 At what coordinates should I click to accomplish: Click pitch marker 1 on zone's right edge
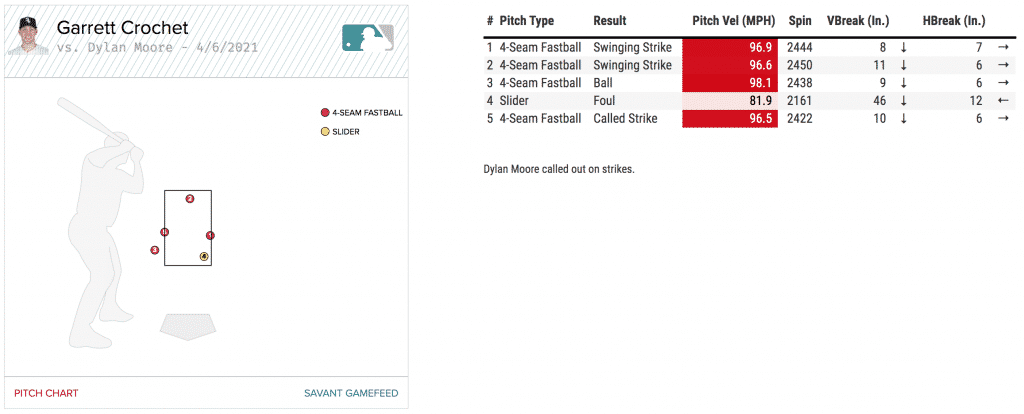pyautogui.click(x=210, y=235)
